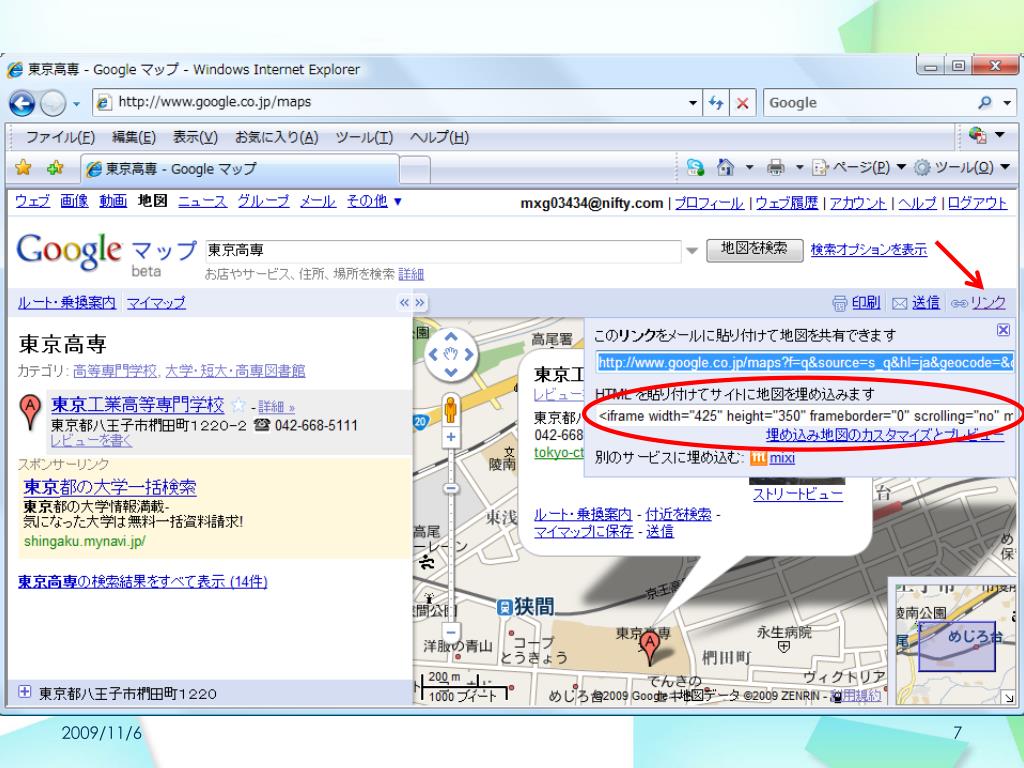1024x768 pixels.
Task: Click 埋め込み地図のカスタマイズとプレビュー link
Action: pos(884,435)
